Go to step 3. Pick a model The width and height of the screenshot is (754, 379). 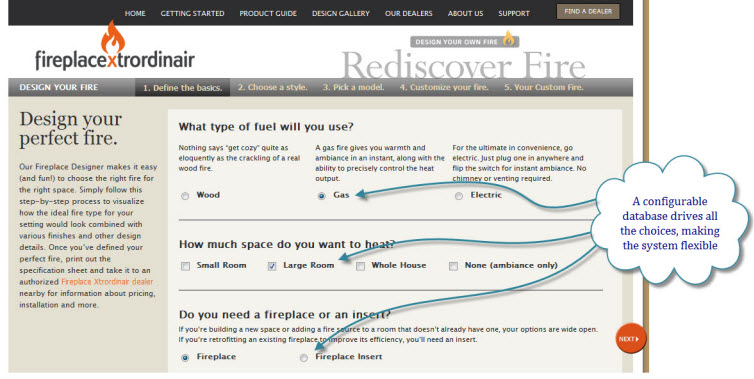(353, 87)
